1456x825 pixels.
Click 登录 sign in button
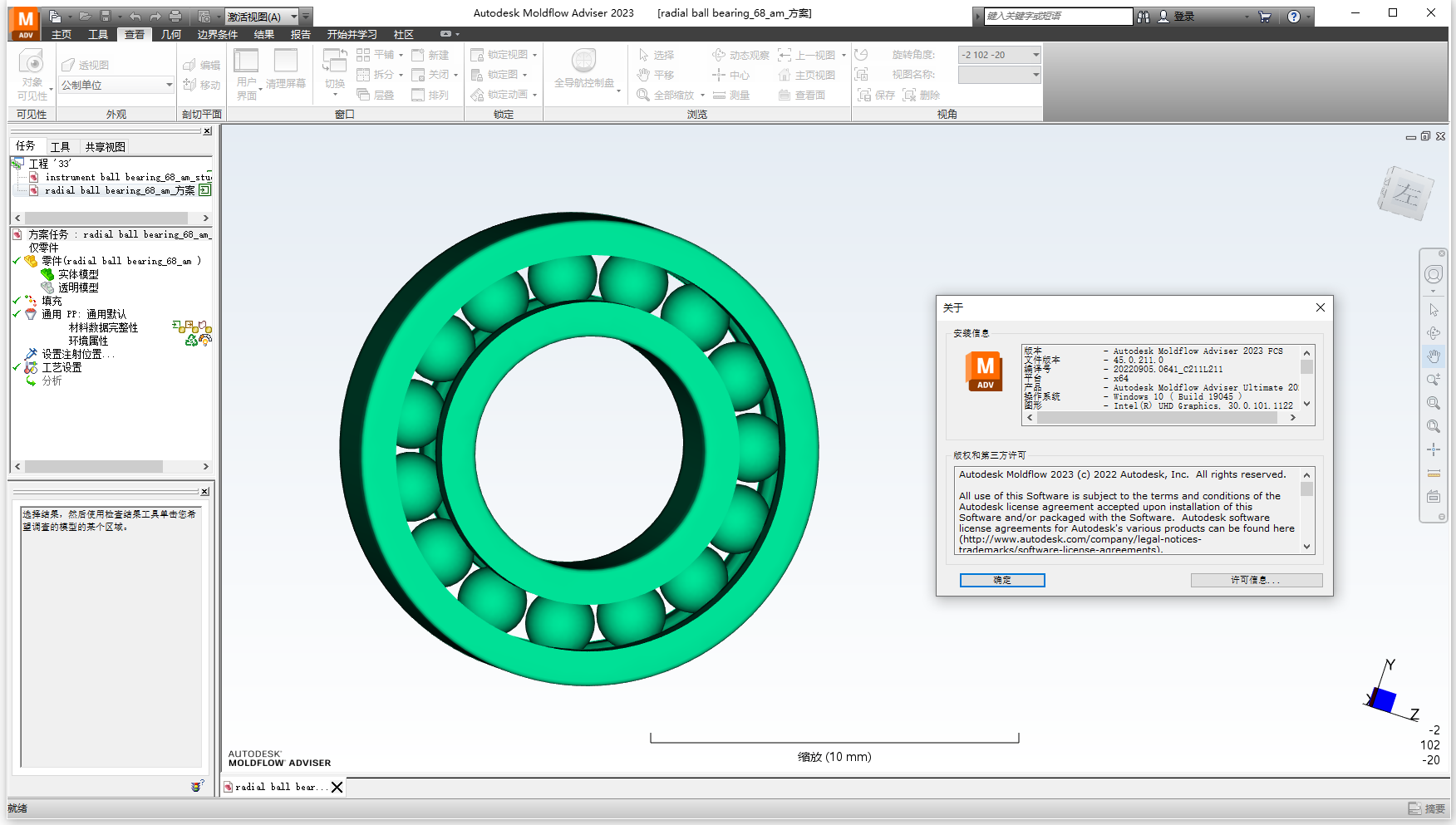(1176, 16)
